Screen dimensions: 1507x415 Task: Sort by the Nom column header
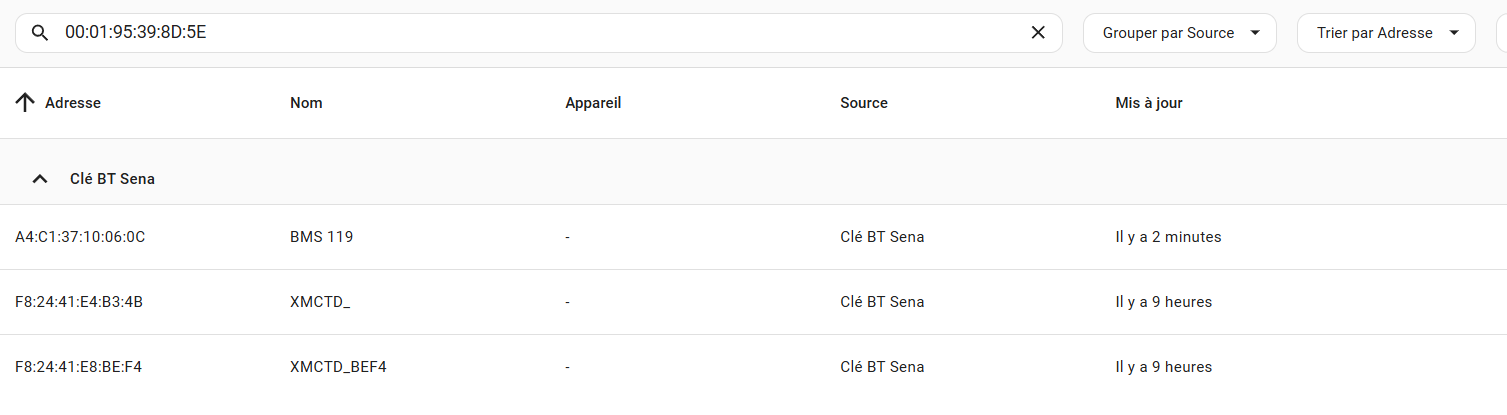point(306,103)
